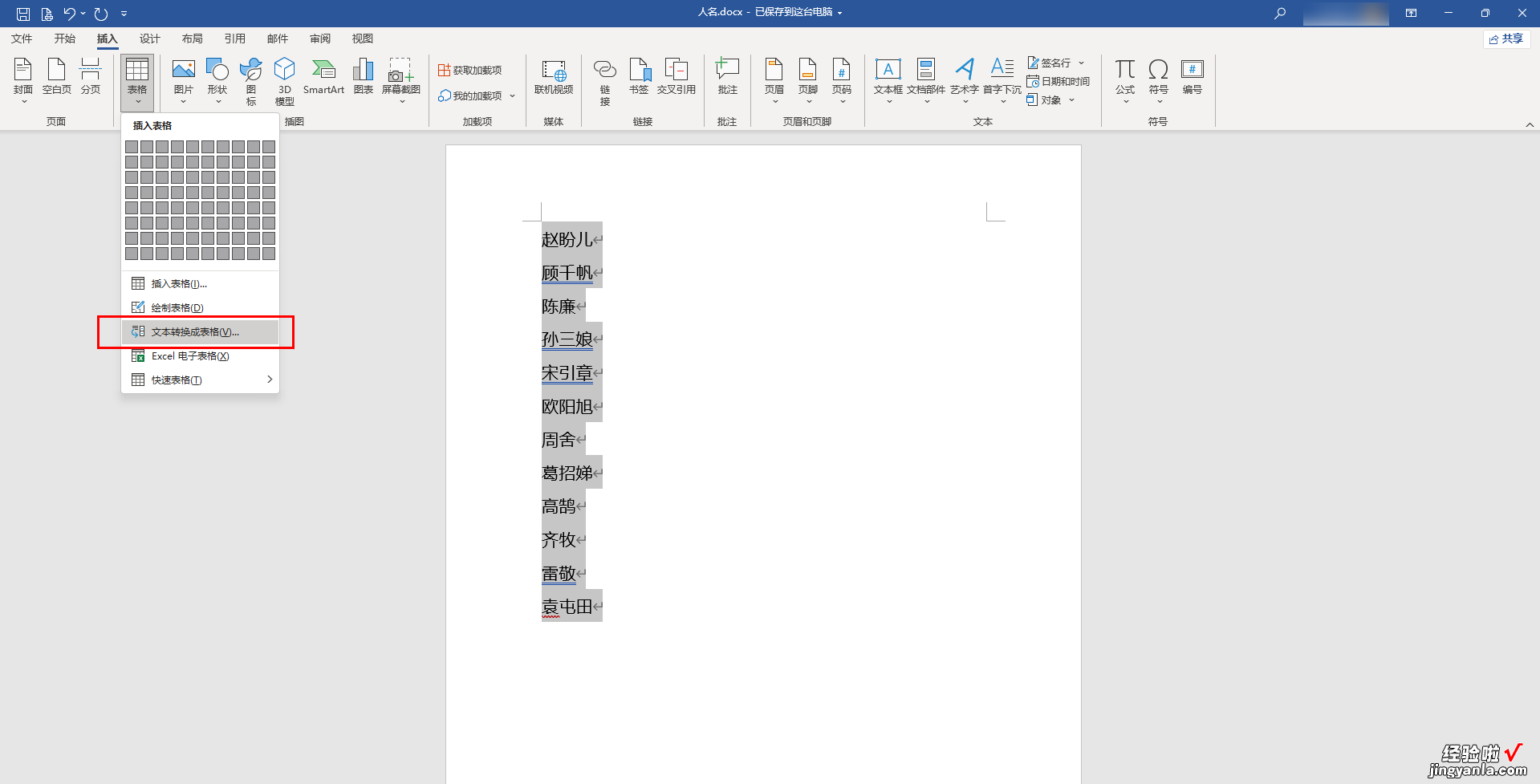Open Shapes (形状) gallery
The image size is (1540, 784).
217,81
